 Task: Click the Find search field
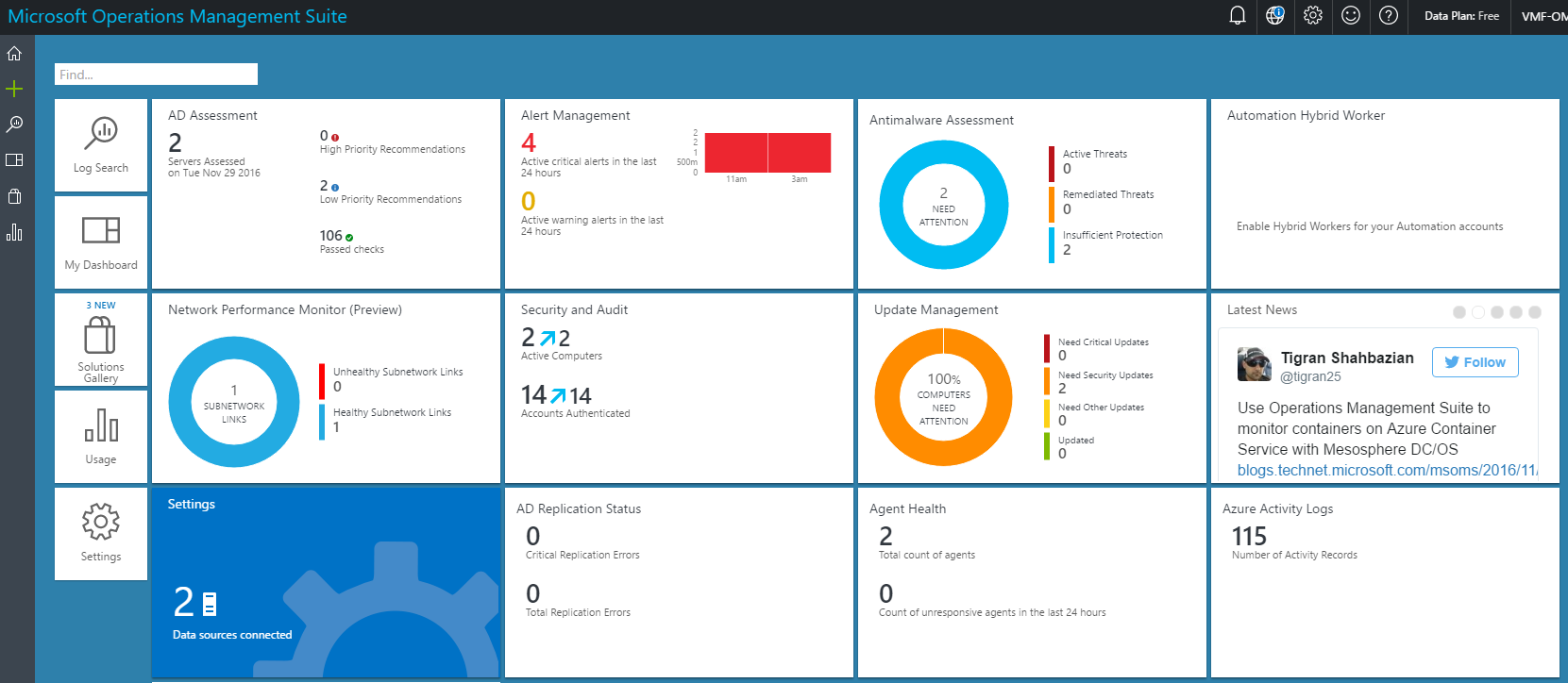coord(156,75)
